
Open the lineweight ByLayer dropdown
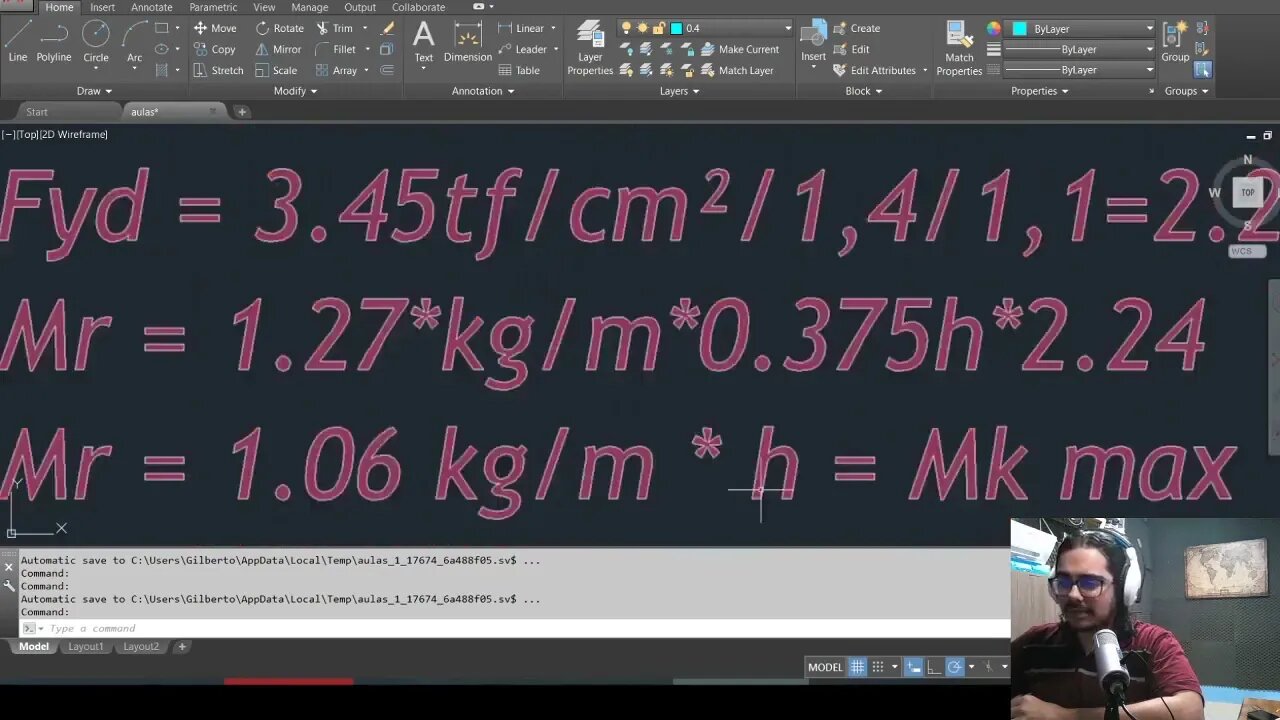coord(1080,49)
